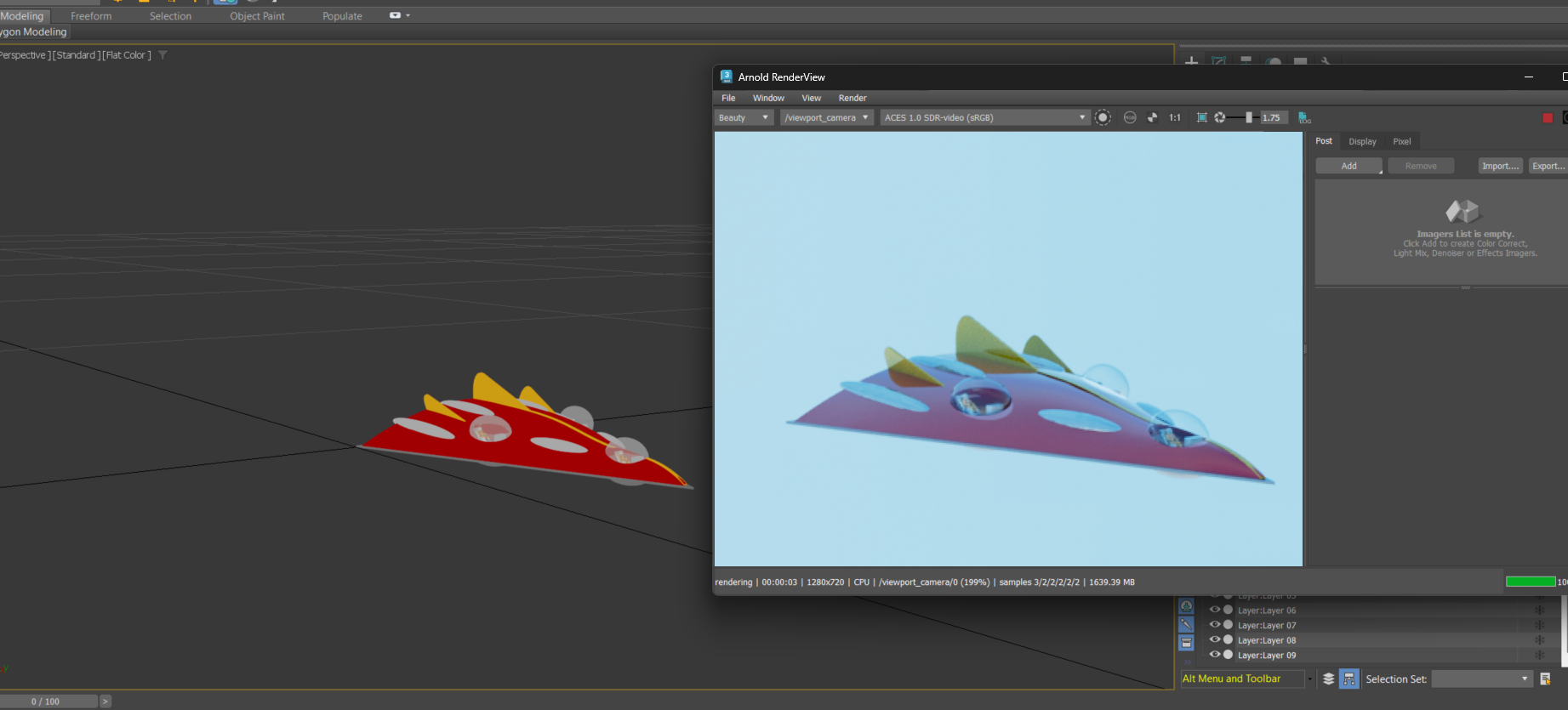The height and width of the screenshot is (710, 1568).
Task: Click Add imager button
Action: coord(1349,166)
